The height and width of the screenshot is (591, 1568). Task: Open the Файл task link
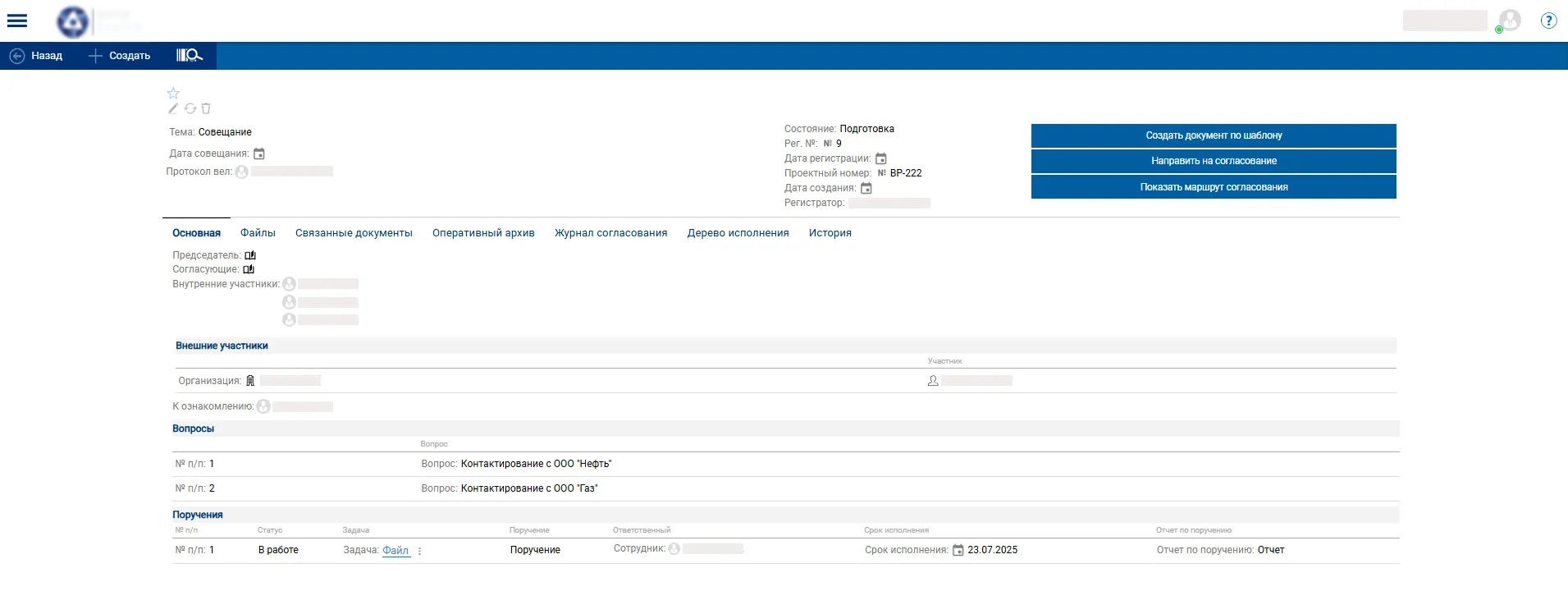pyautogui.click(x=395, y=550)
